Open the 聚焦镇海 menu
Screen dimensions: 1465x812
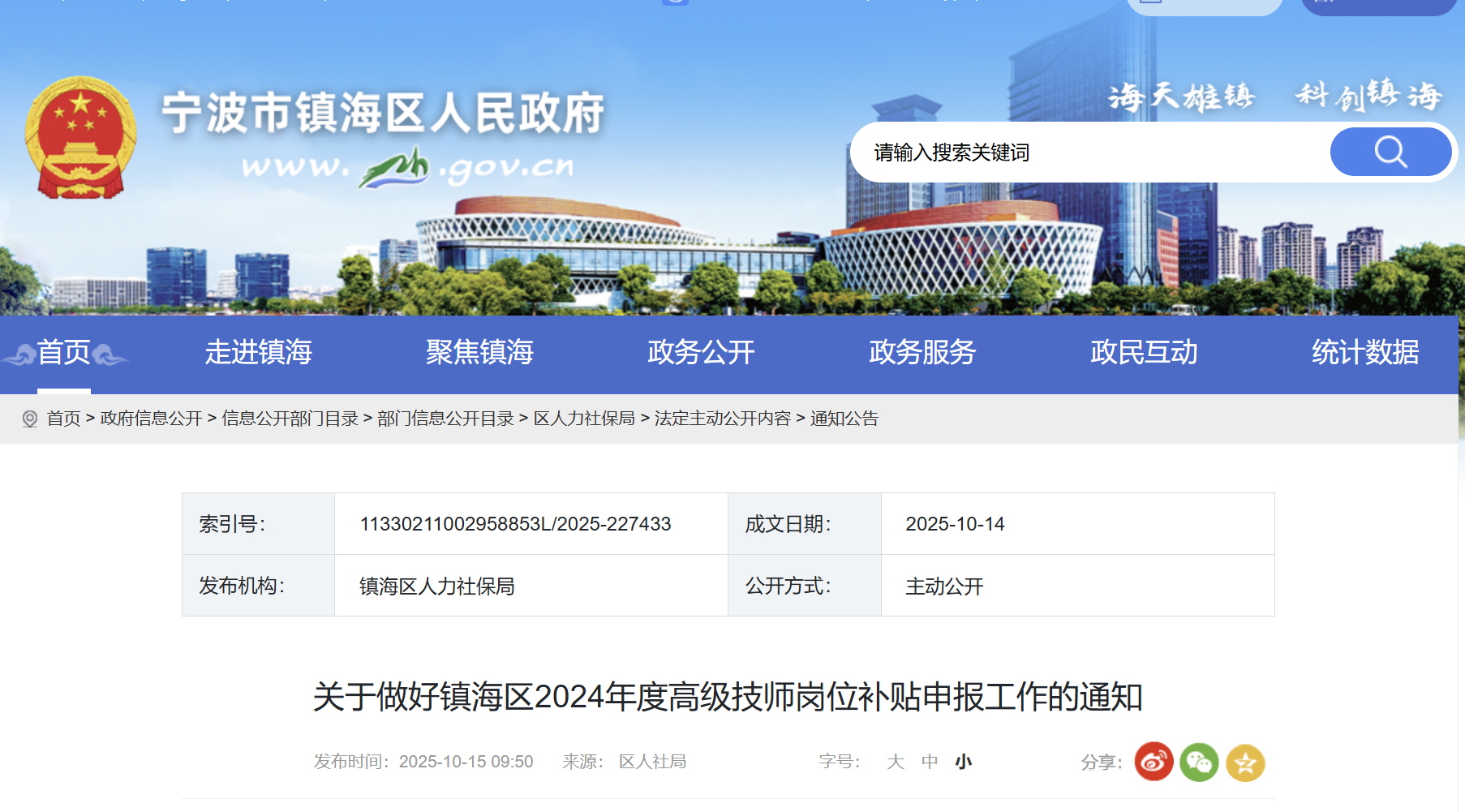tap(479, 353)
